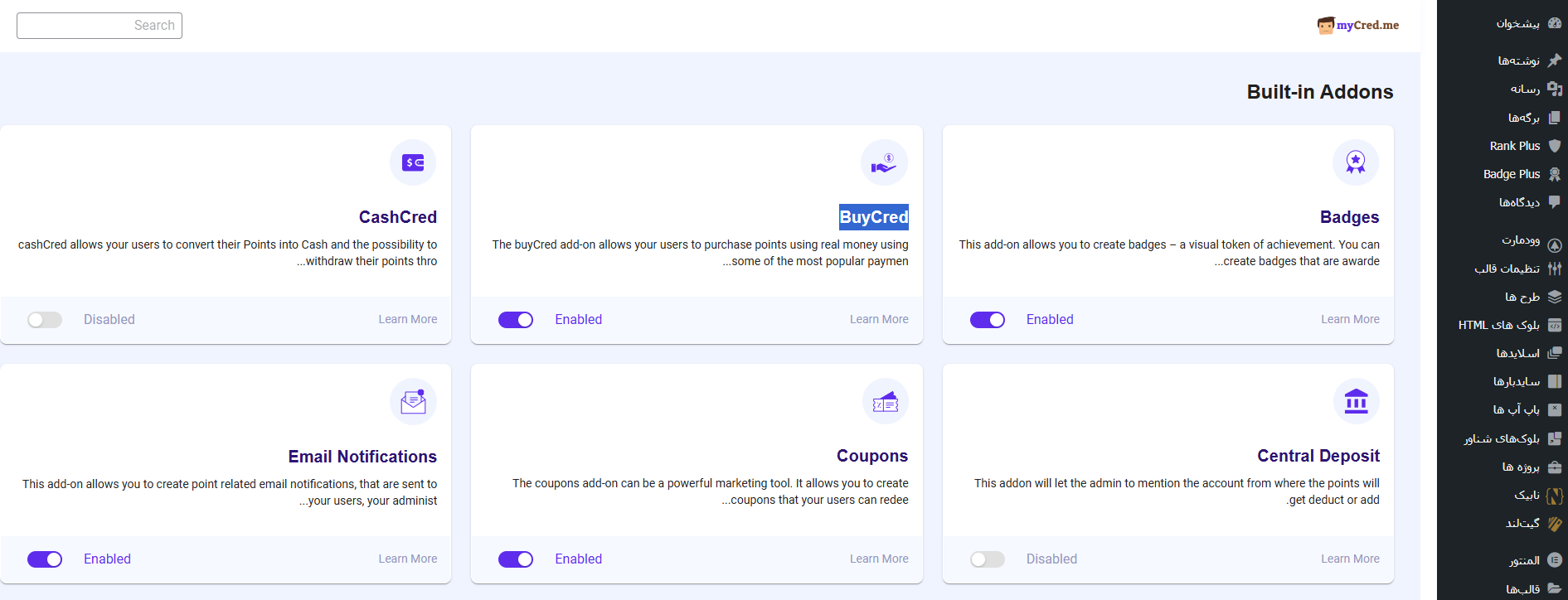
Task: Click the description 'This addon will let the admin'
Action: (1177, 491)
